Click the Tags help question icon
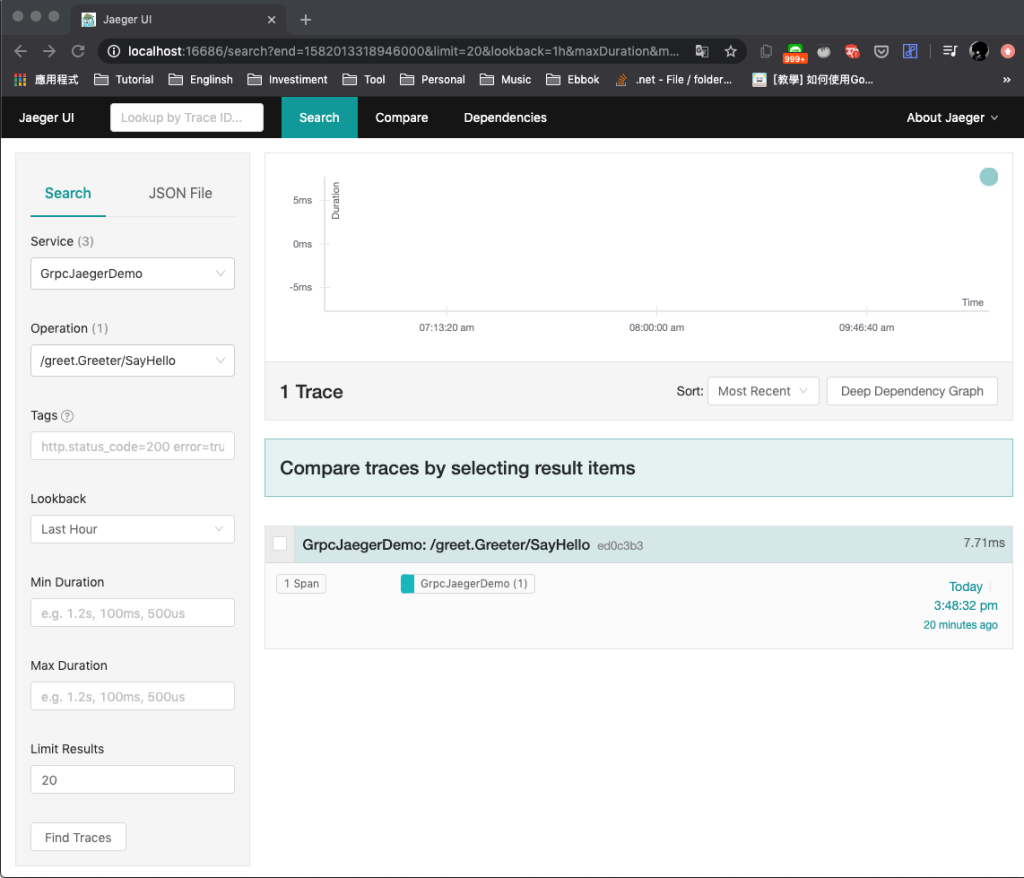The width and height of the screenshot is (1024, 878). 67,416
